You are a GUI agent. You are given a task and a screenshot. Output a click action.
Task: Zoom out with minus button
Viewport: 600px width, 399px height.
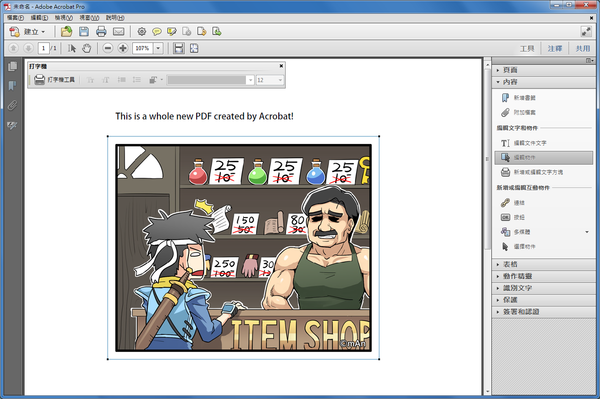pos(108,48)
